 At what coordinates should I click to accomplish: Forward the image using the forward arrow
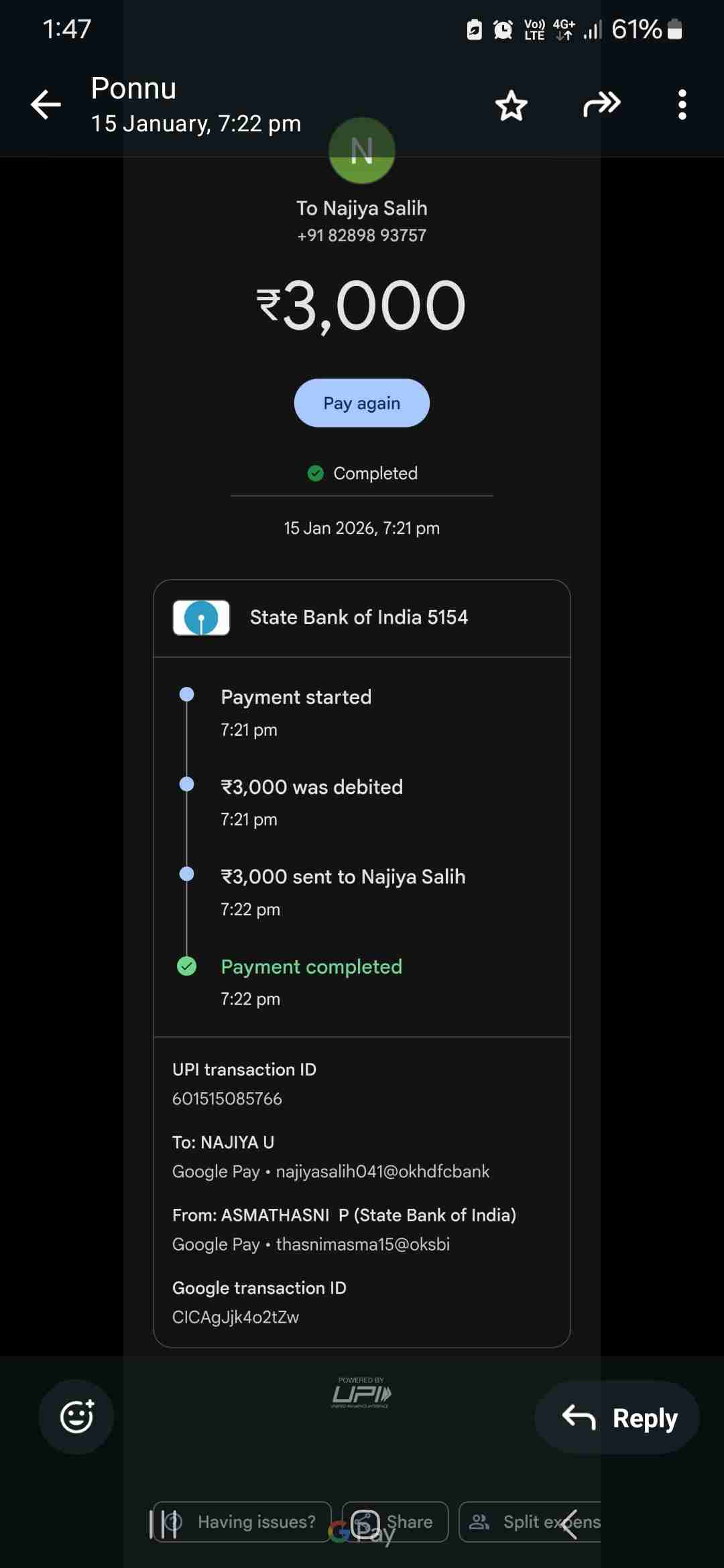click(601, 105)
